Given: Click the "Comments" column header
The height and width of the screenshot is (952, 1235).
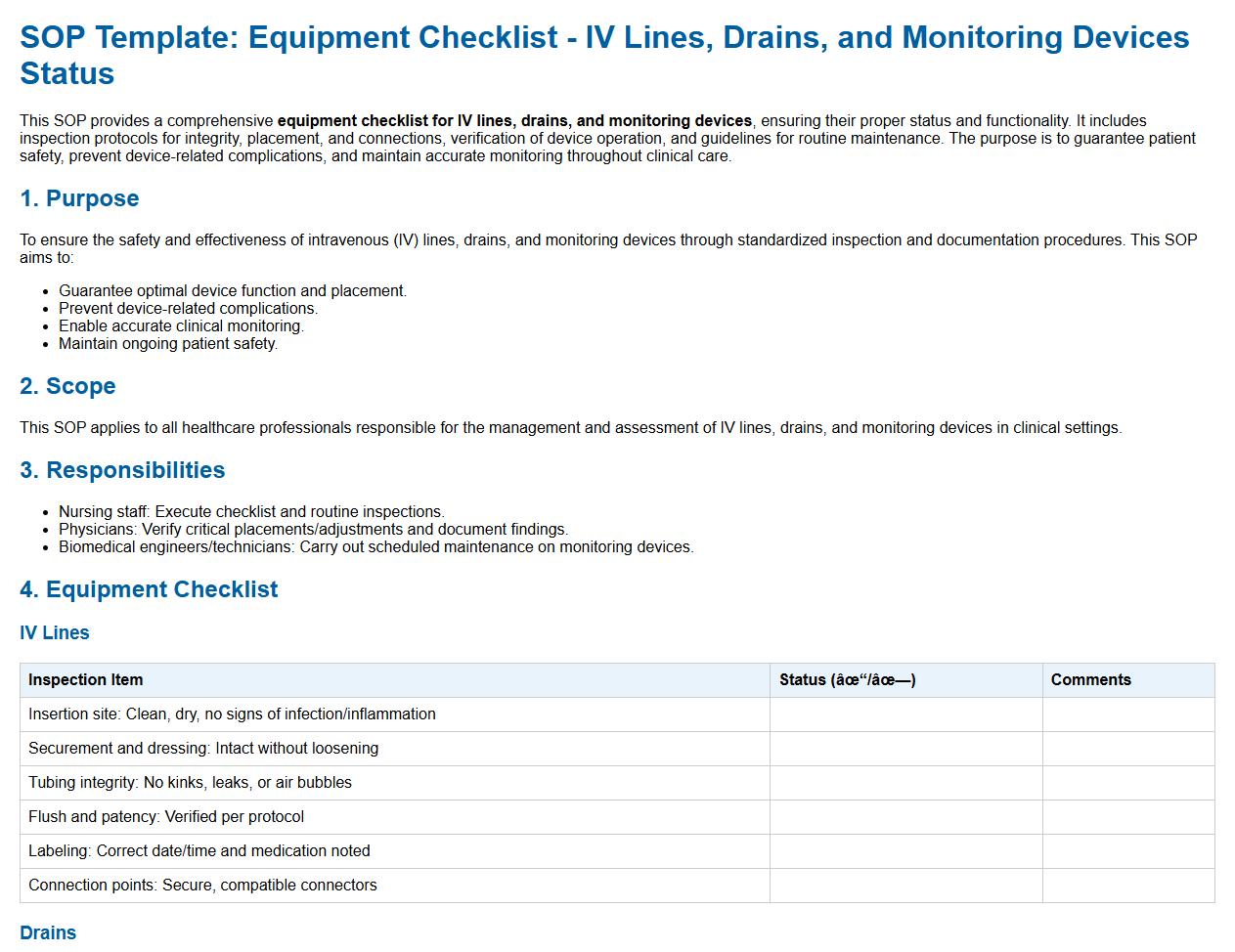Looking at the screenshot, I should click(x=1090, y=680).
